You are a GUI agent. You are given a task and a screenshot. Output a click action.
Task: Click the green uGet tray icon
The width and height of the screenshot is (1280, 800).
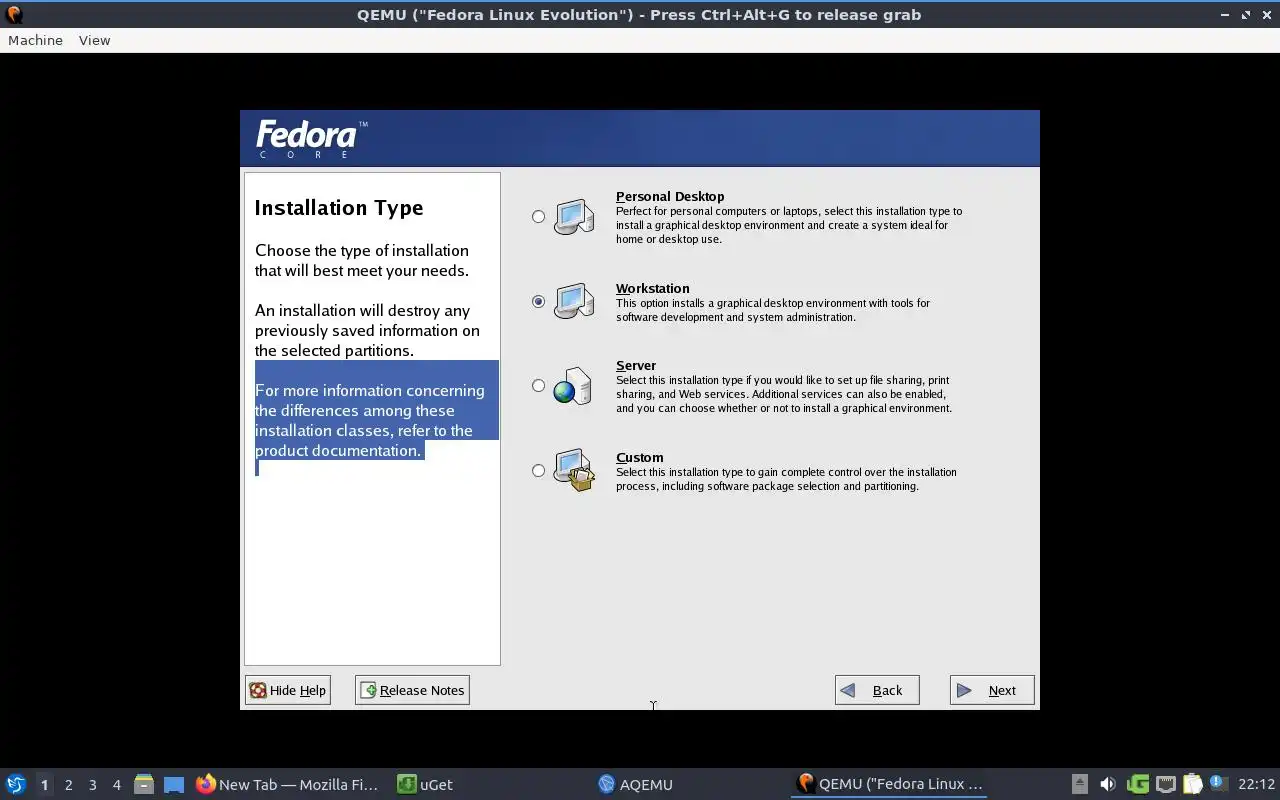[x=1137, y=784]
